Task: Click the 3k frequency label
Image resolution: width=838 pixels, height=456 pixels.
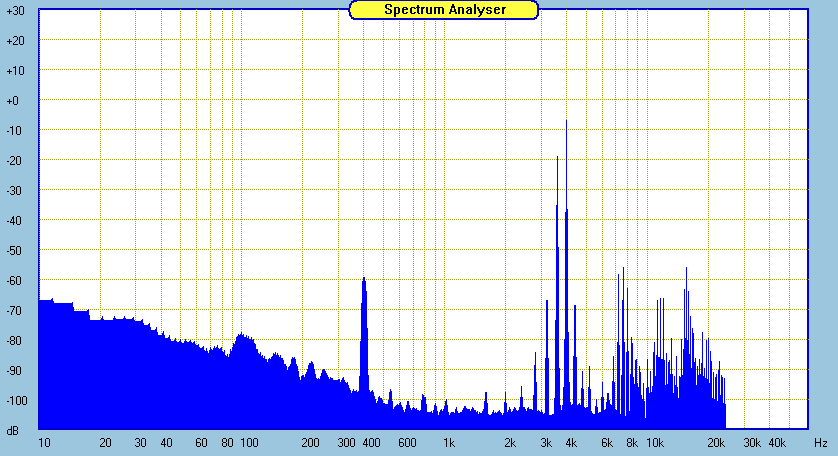Action: point(546,443)
